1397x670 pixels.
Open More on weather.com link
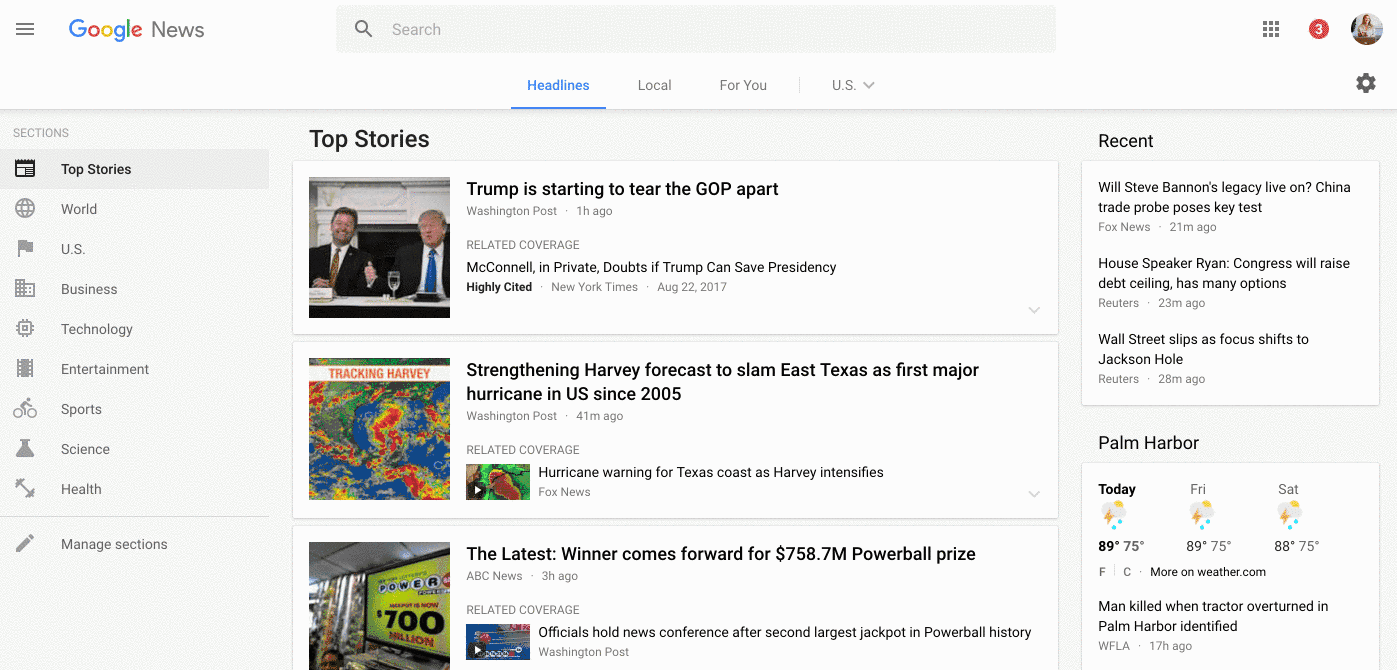point(1208,572)
